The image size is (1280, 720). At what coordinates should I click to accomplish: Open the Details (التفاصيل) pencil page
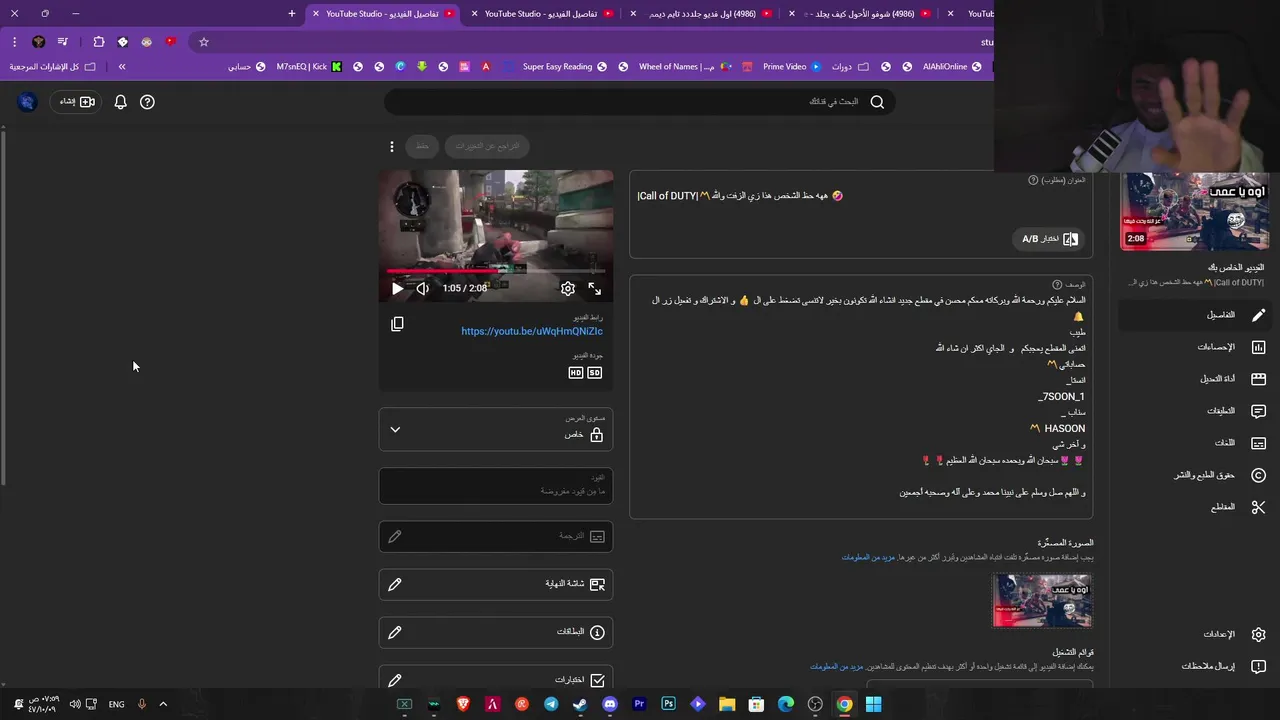click(x=1193, y=315)
